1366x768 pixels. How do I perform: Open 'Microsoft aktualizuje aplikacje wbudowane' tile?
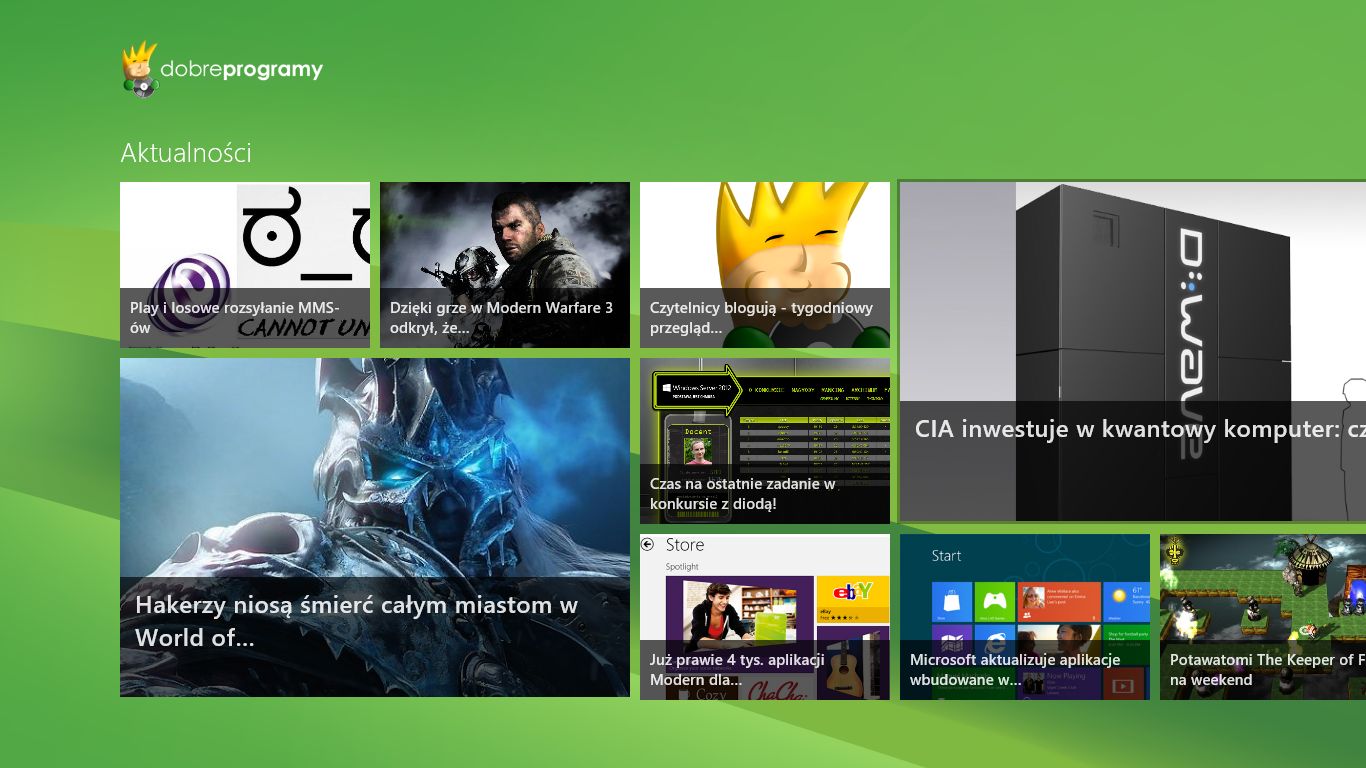1025,617
